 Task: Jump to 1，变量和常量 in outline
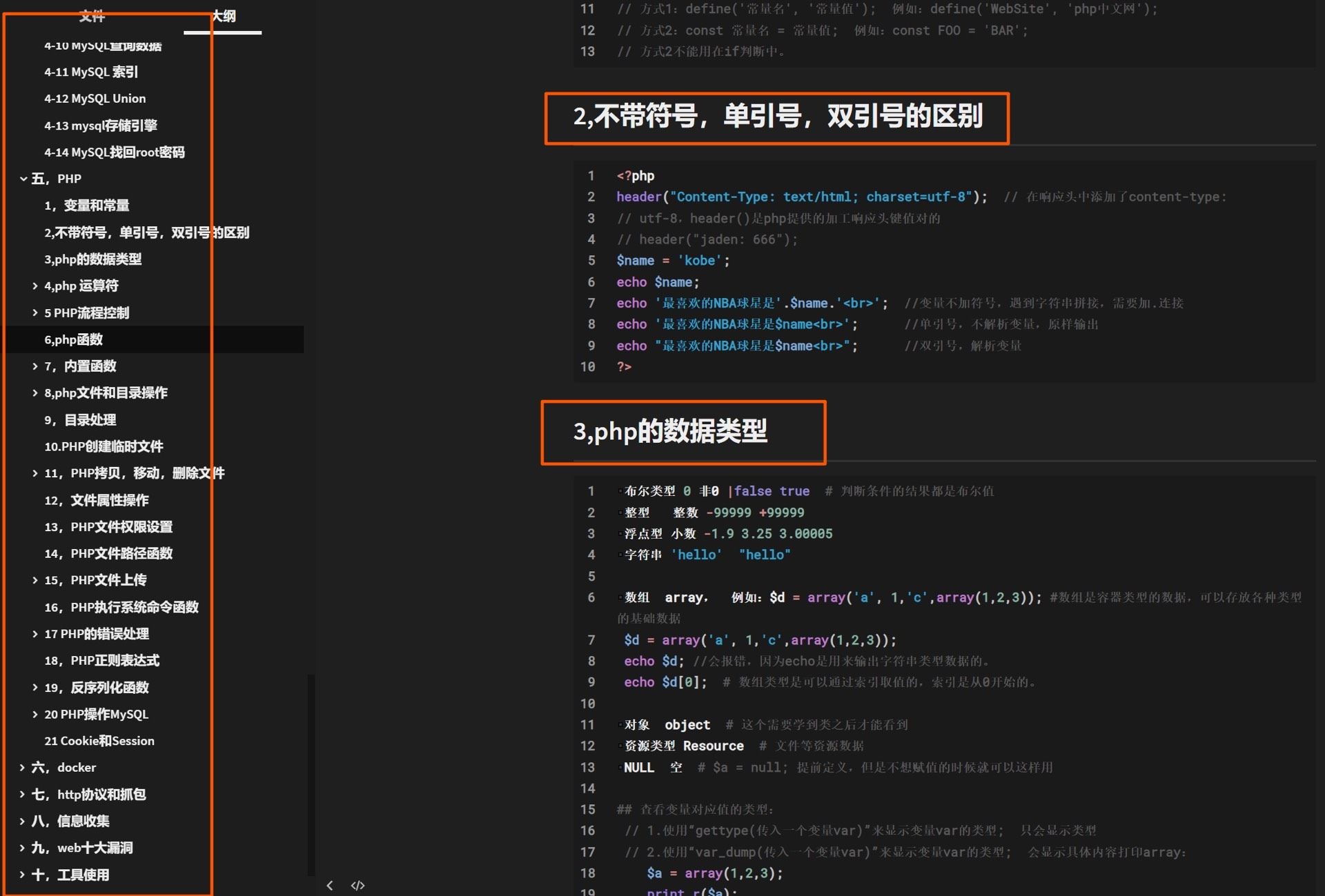coord(87,206)
